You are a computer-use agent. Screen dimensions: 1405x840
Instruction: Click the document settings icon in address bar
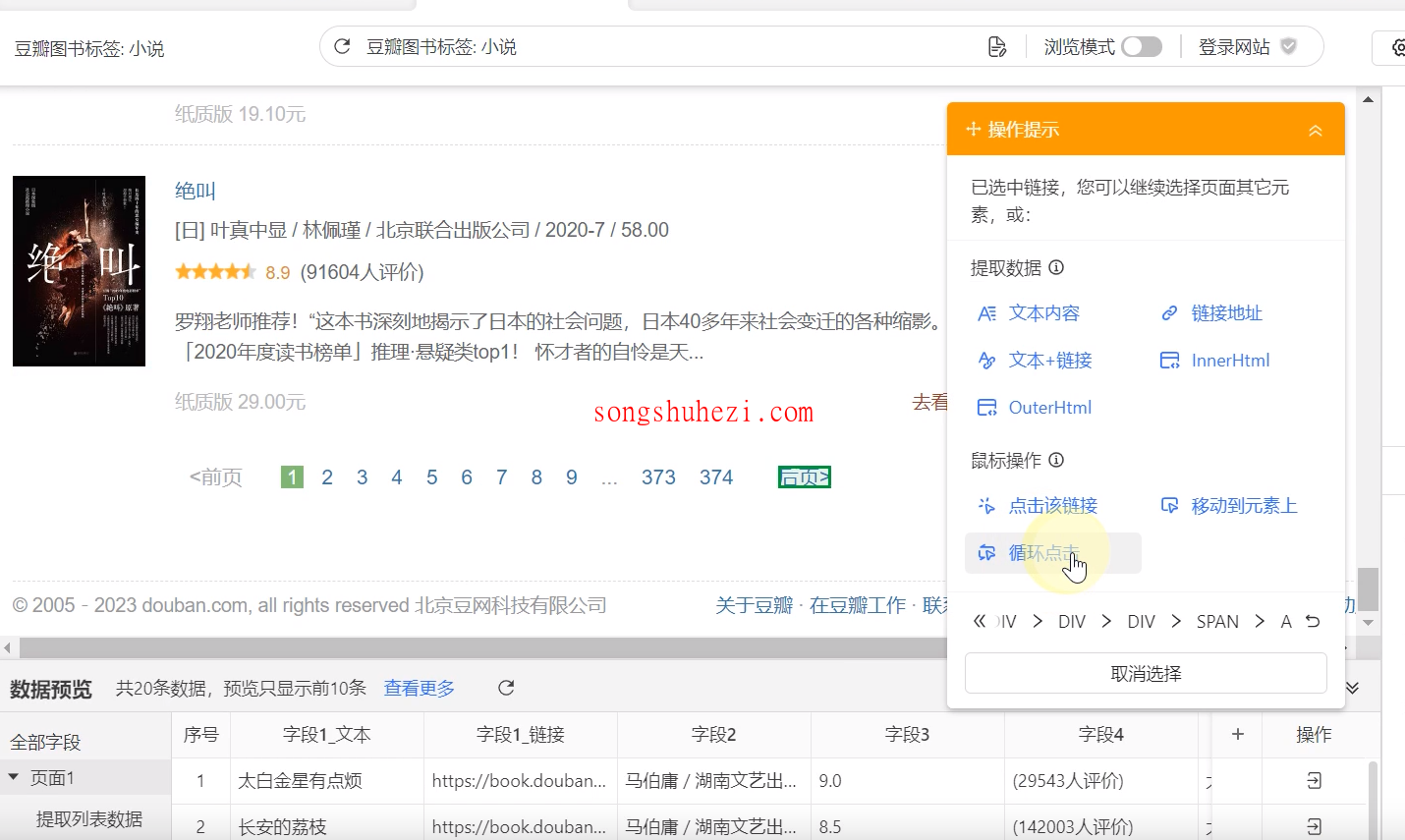tap(996, 46)
